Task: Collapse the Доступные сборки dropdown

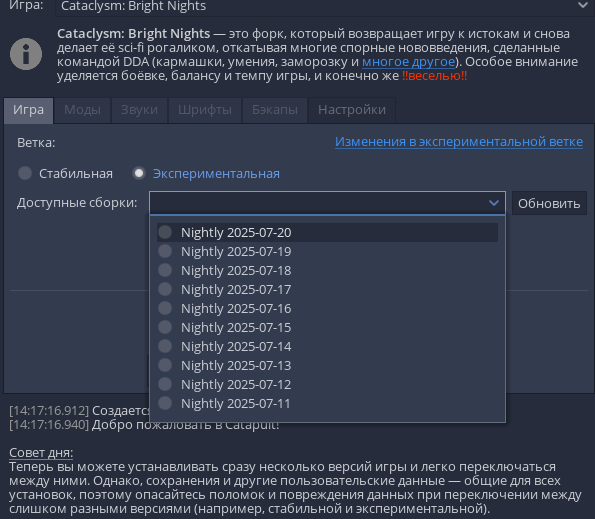Action: point(327,203)
